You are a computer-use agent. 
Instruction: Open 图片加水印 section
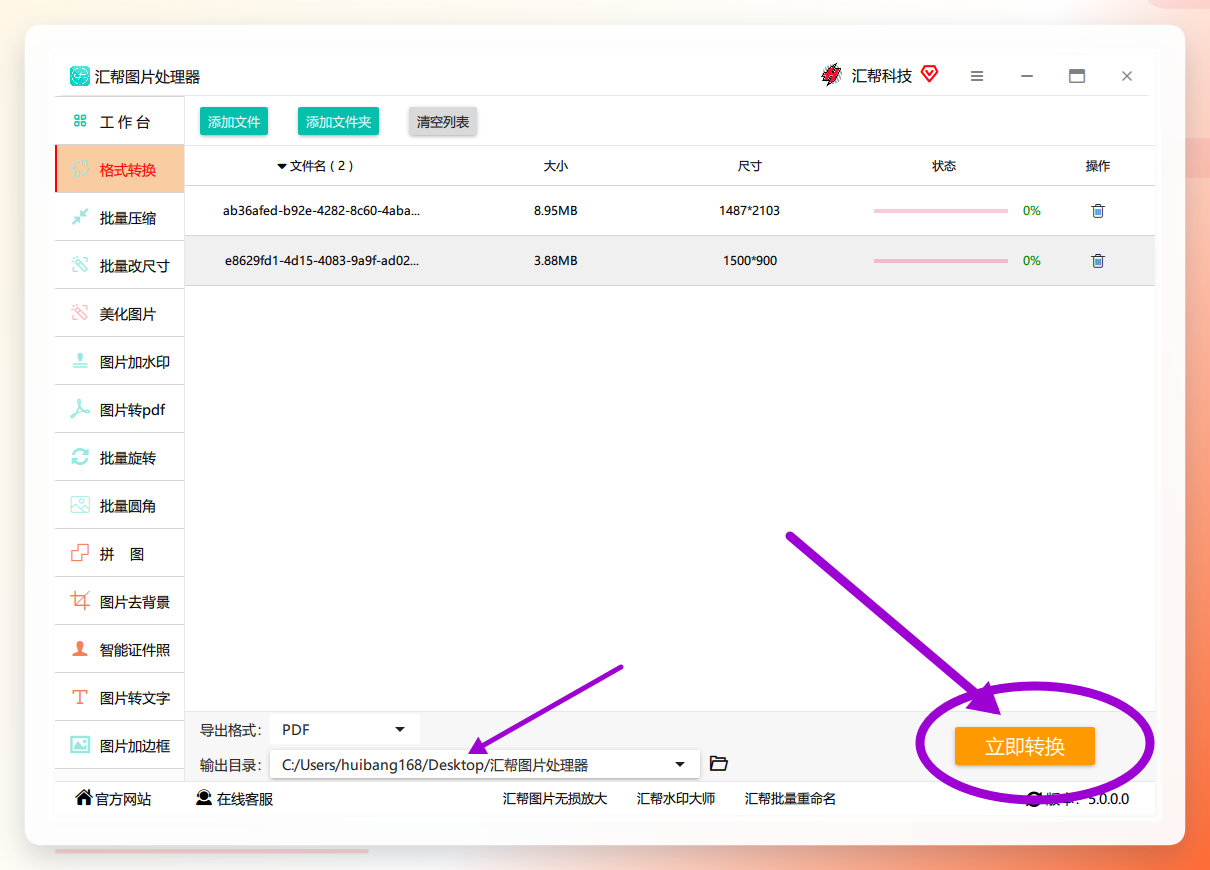tap(120, 362)
